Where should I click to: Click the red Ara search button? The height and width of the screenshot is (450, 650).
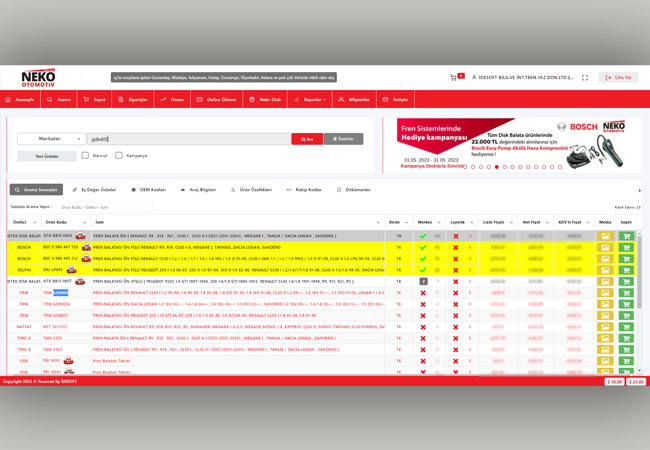(307, 139)
